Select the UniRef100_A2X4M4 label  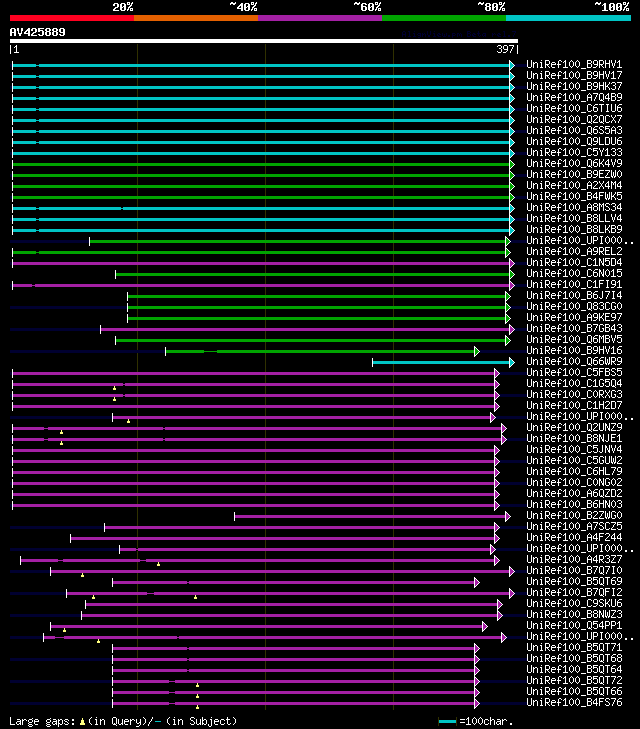point(574,186)
